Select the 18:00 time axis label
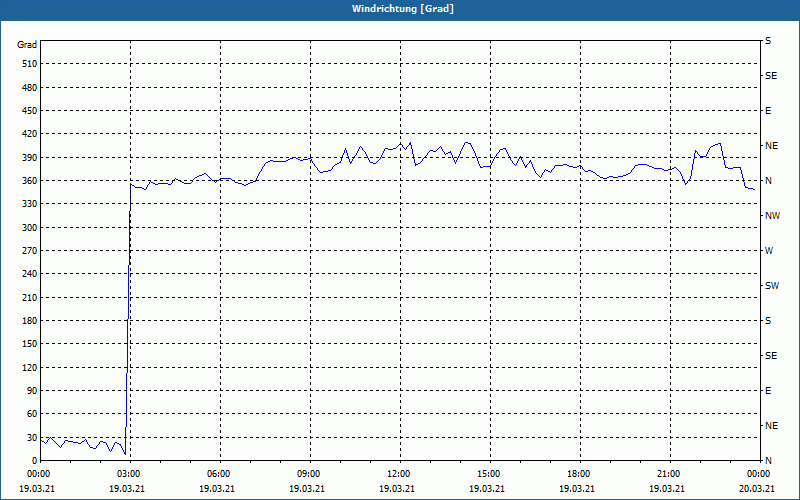 click(x=580, y=474)
